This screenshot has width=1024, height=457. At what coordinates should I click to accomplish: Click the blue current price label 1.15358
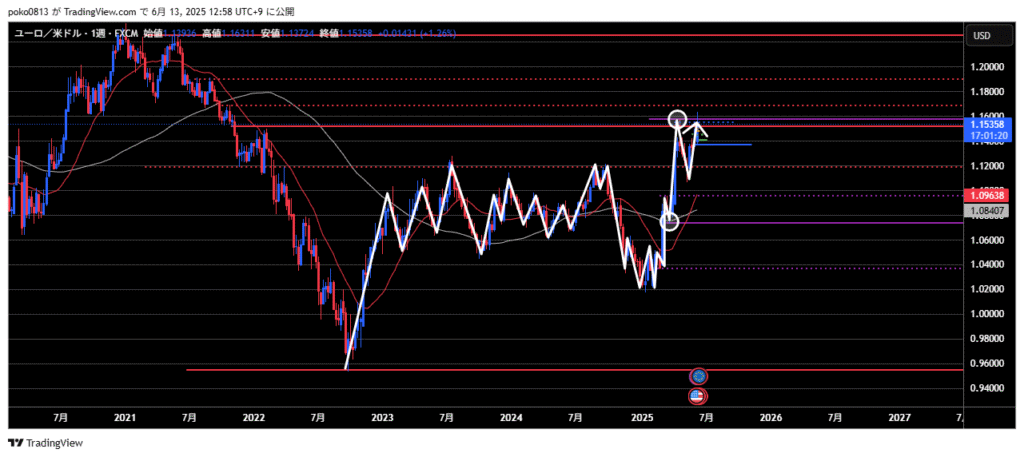(x=986, y=125)
